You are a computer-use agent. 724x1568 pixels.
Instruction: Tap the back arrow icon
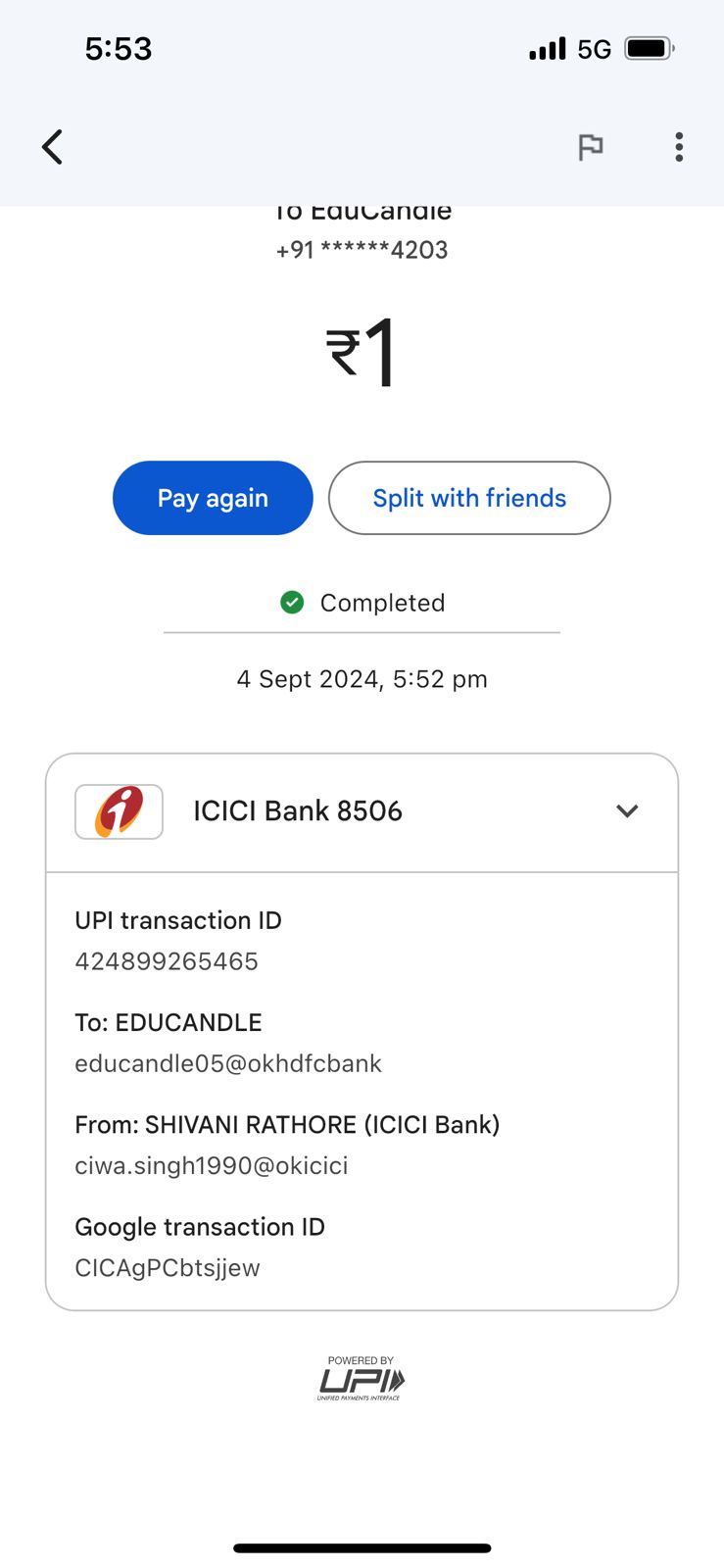click(53, 147)
